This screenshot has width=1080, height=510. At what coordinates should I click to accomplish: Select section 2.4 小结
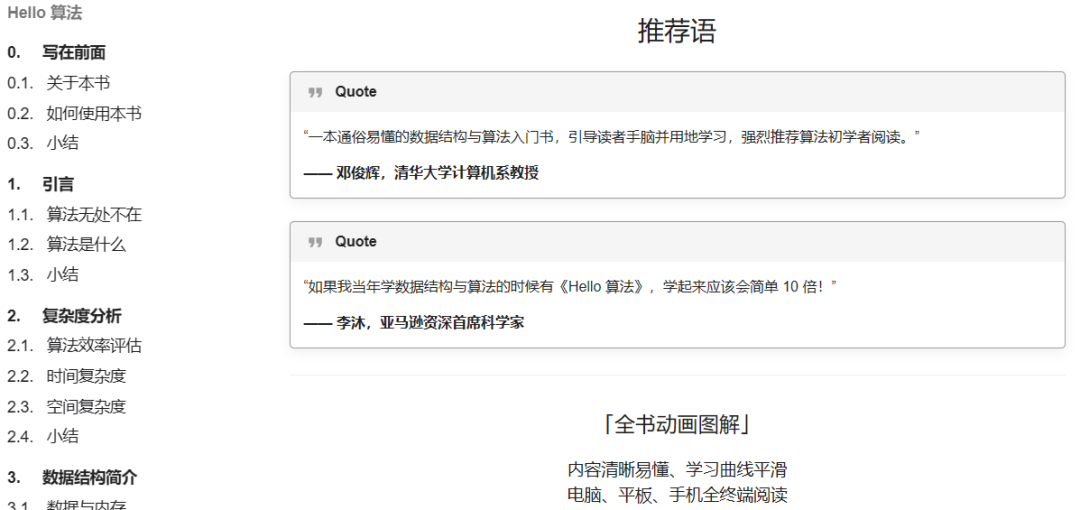43,436
